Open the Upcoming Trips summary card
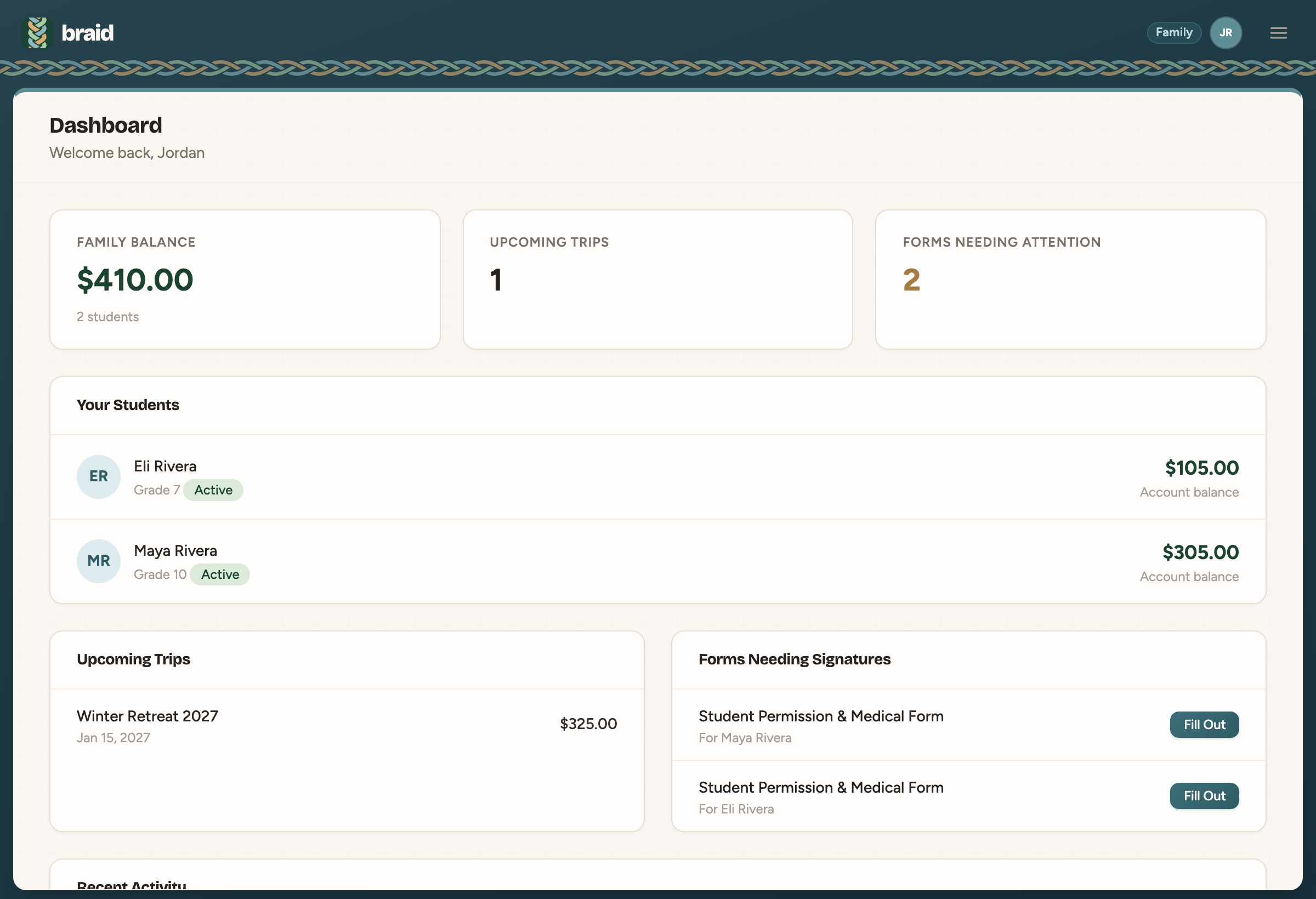 point(657,280)
